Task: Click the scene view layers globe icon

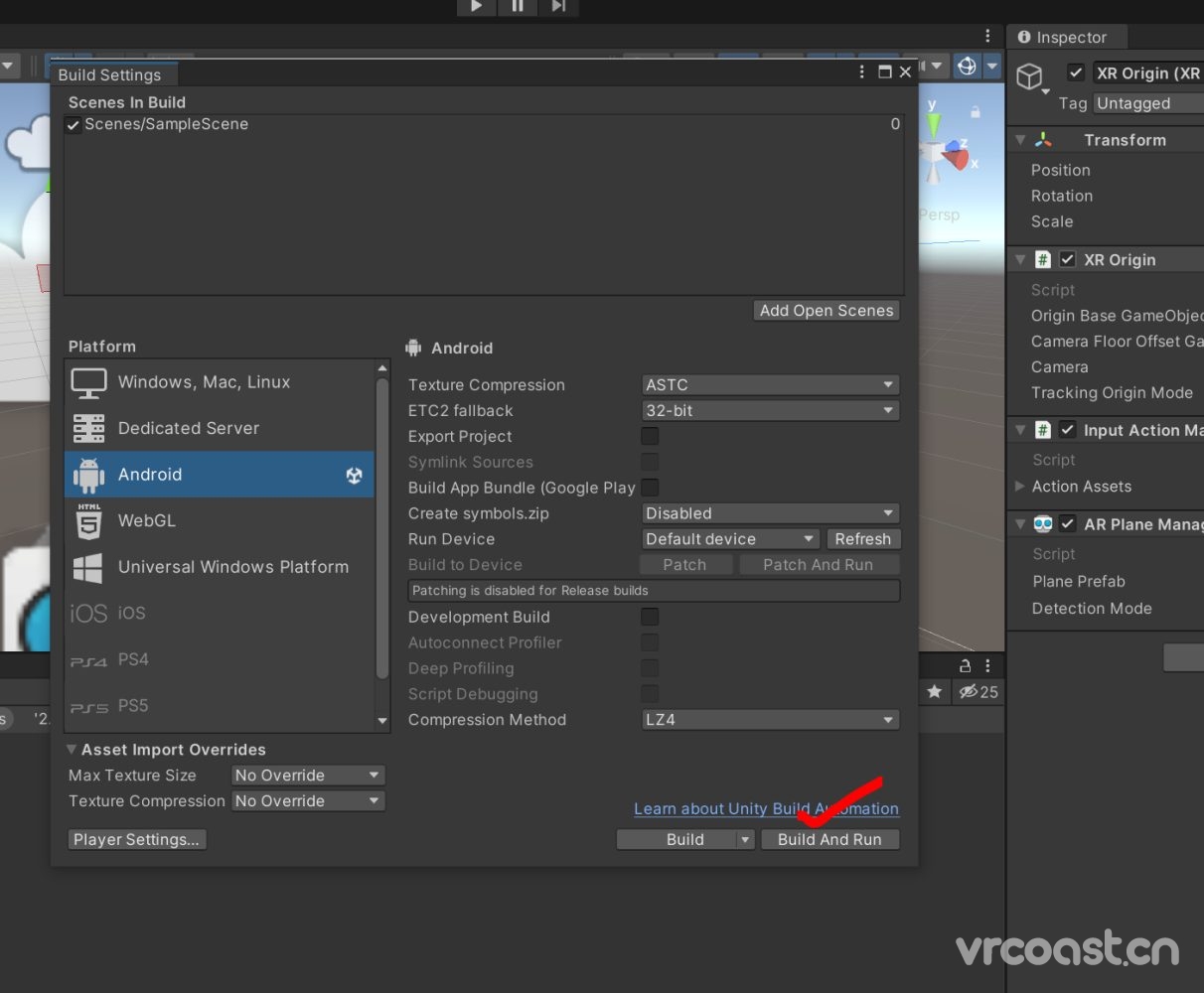Action: click(967, 65)
